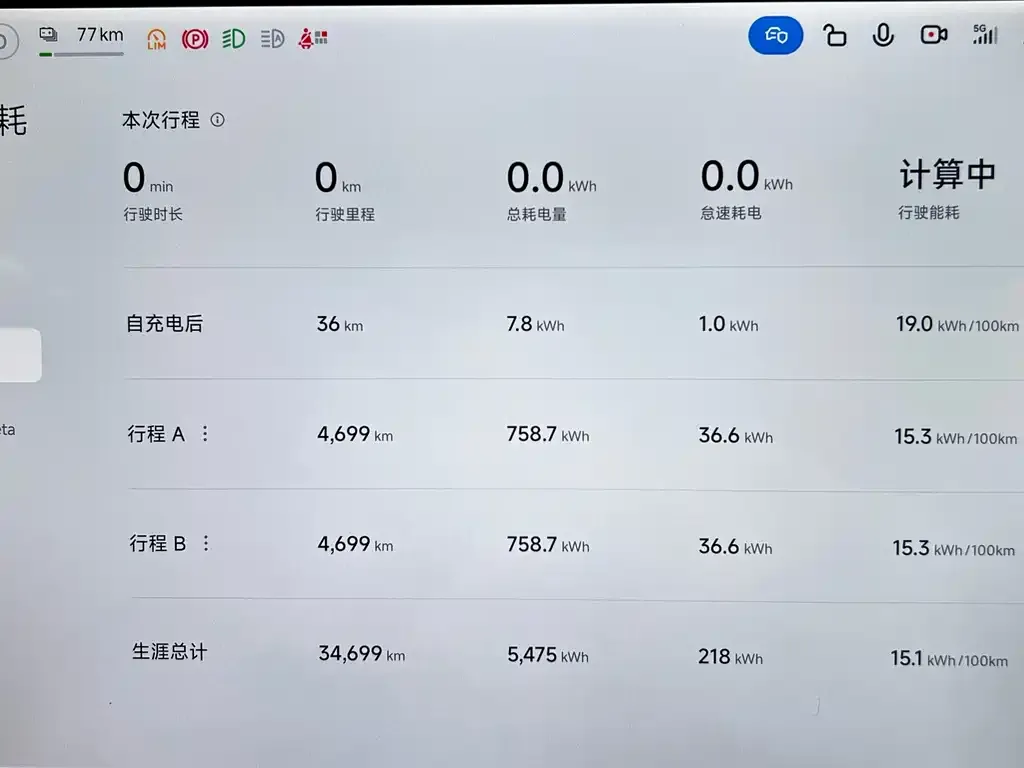Tap the 218 kWh lifetime idle value
Screen dimensions: 1024x768
tap(731, 656)
